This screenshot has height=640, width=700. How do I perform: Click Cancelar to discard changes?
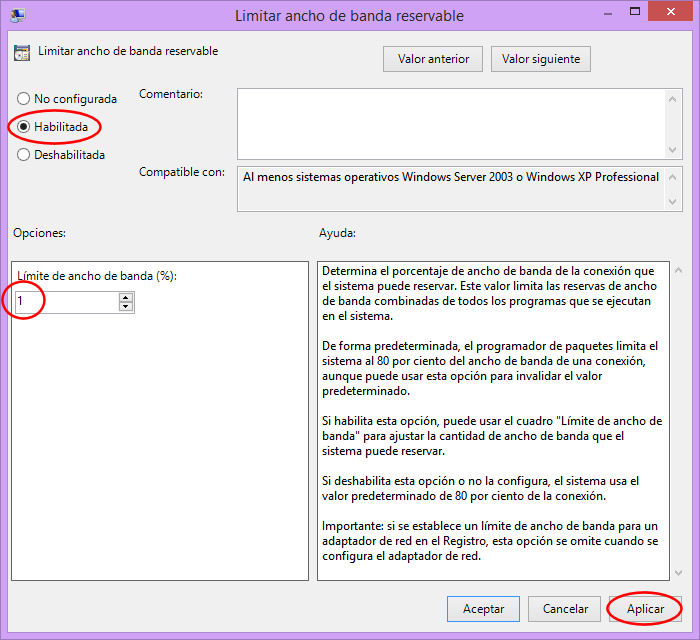pyautogui.click(x=565, y=608)
